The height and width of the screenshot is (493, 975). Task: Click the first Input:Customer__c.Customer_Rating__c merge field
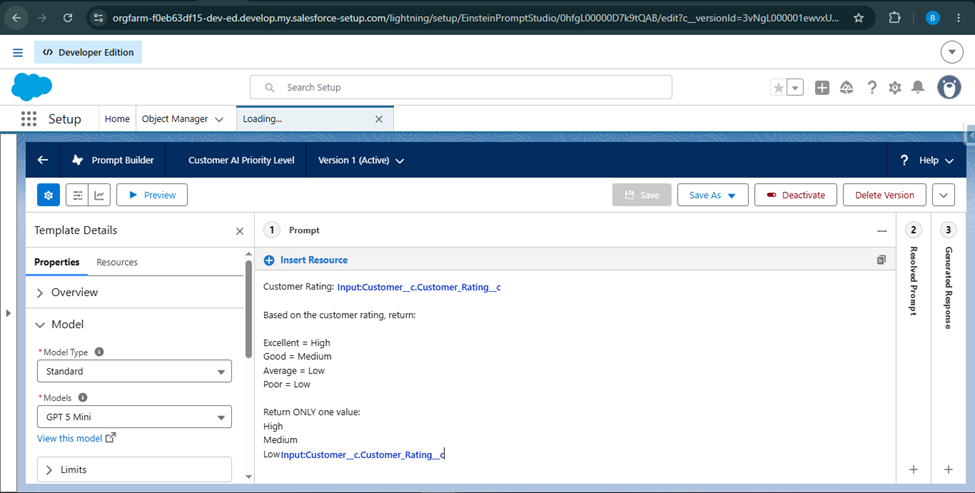(x=418, y=287)
